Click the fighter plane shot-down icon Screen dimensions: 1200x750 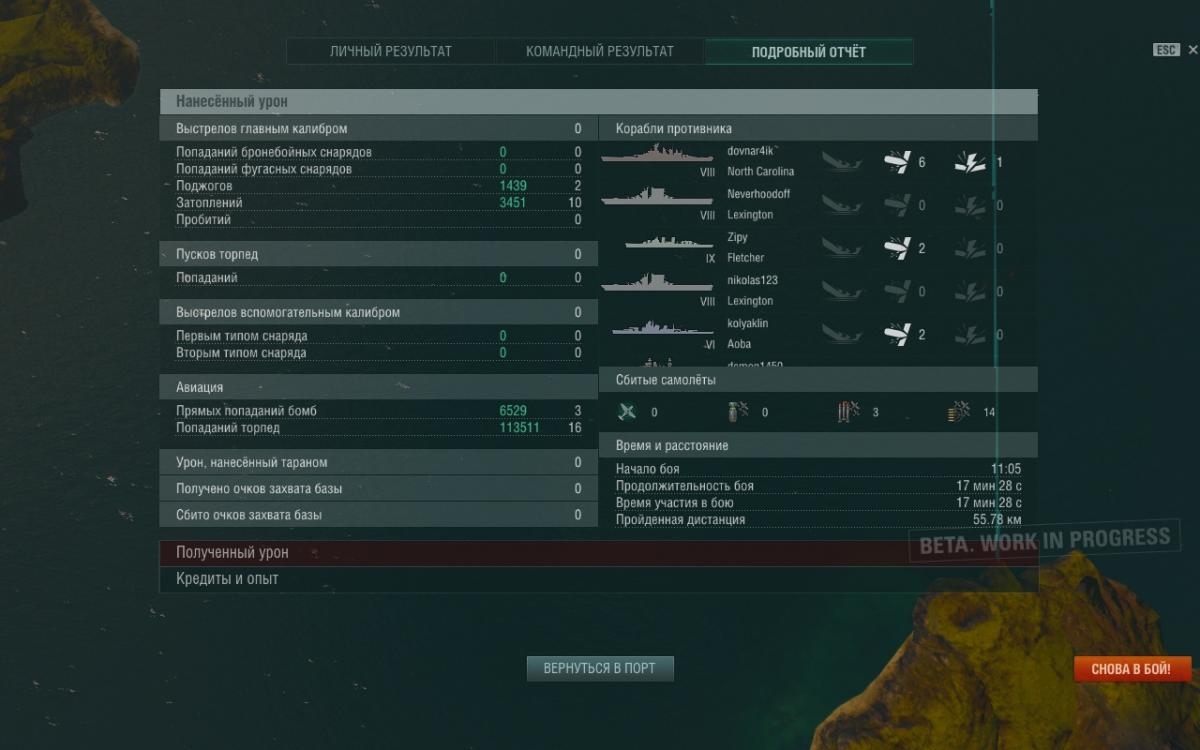point(627,412)
